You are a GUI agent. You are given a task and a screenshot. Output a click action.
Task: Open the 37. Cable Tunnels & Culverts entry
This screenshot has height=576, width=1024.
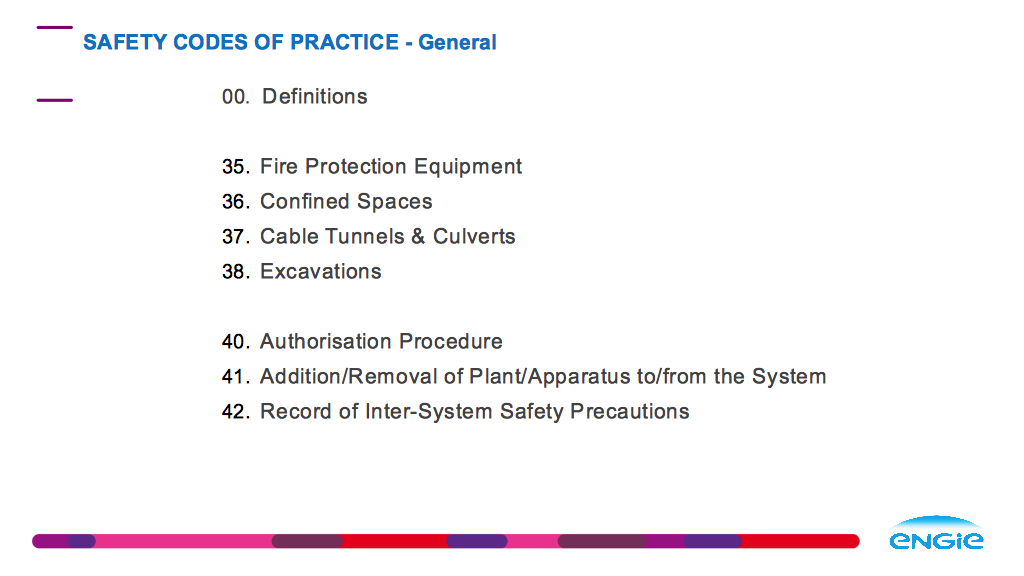click(368, 236)
